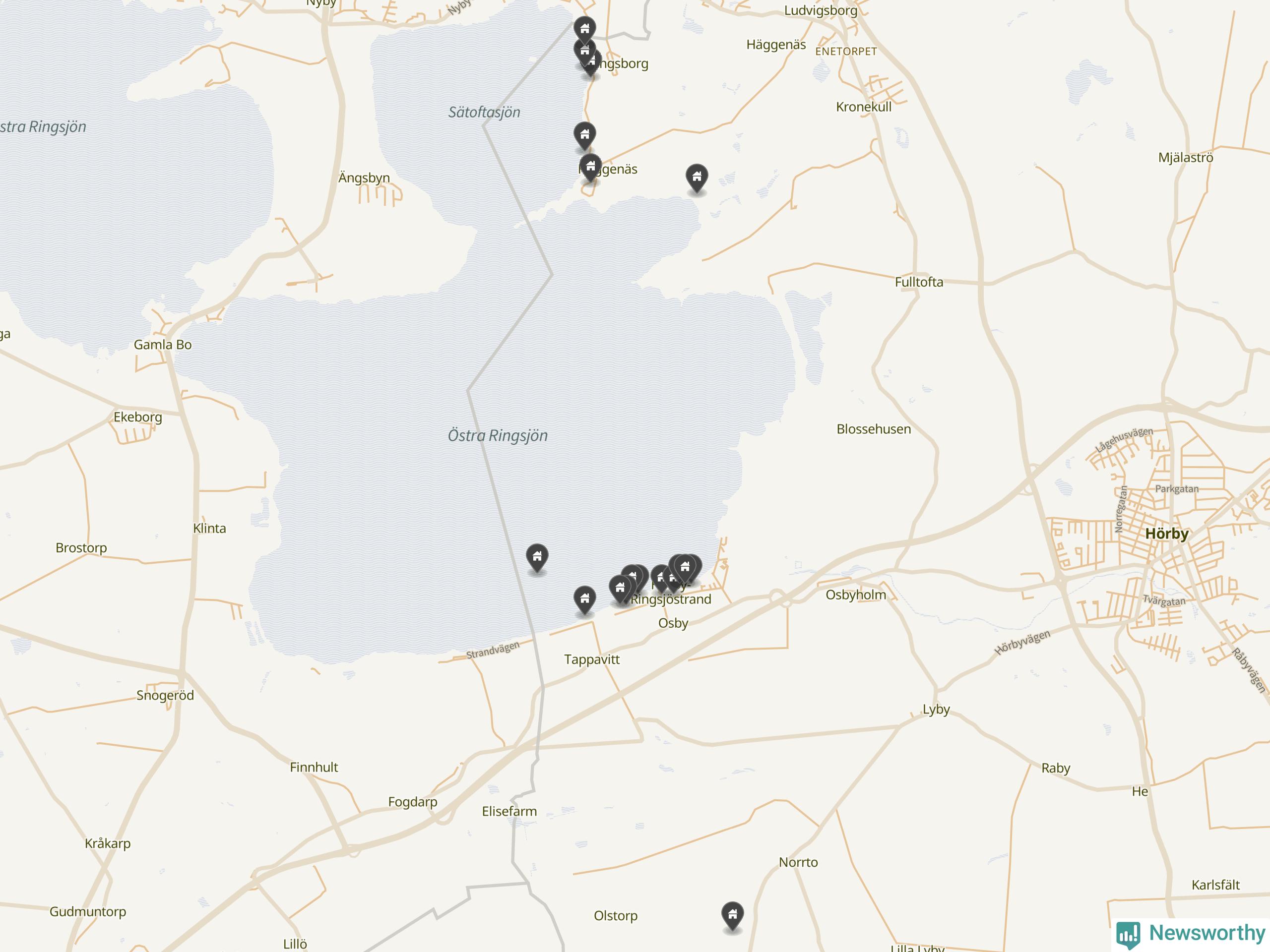This screenshot has width=1270, height=952.
Task: Click the Fulltofta place label
Action: [919, 282]
